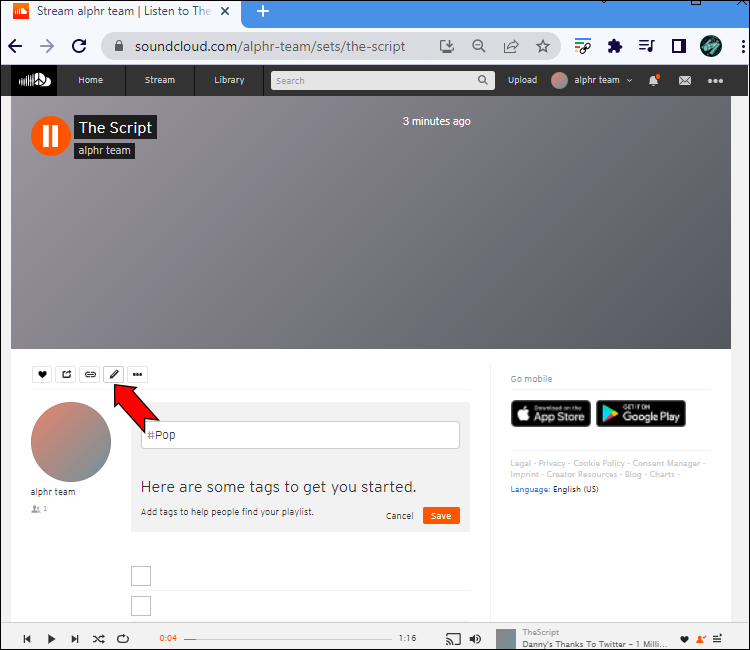Screen dimensions: 750x650
Task: Open the Privacy footer link
Action: click(x=552, y=463)
